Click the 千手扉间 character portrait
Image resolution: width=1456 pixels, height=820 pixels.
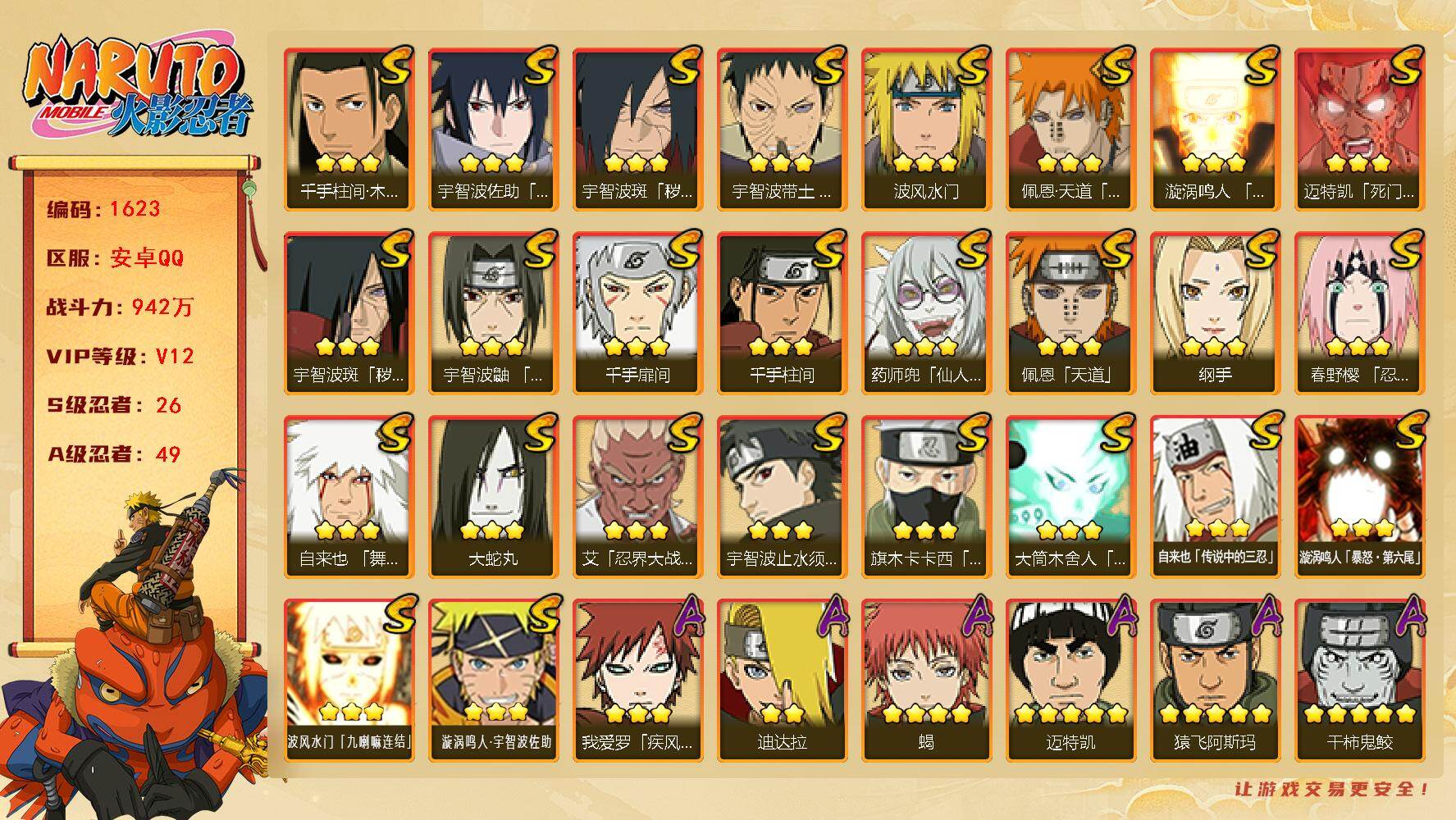coord(637,312)
